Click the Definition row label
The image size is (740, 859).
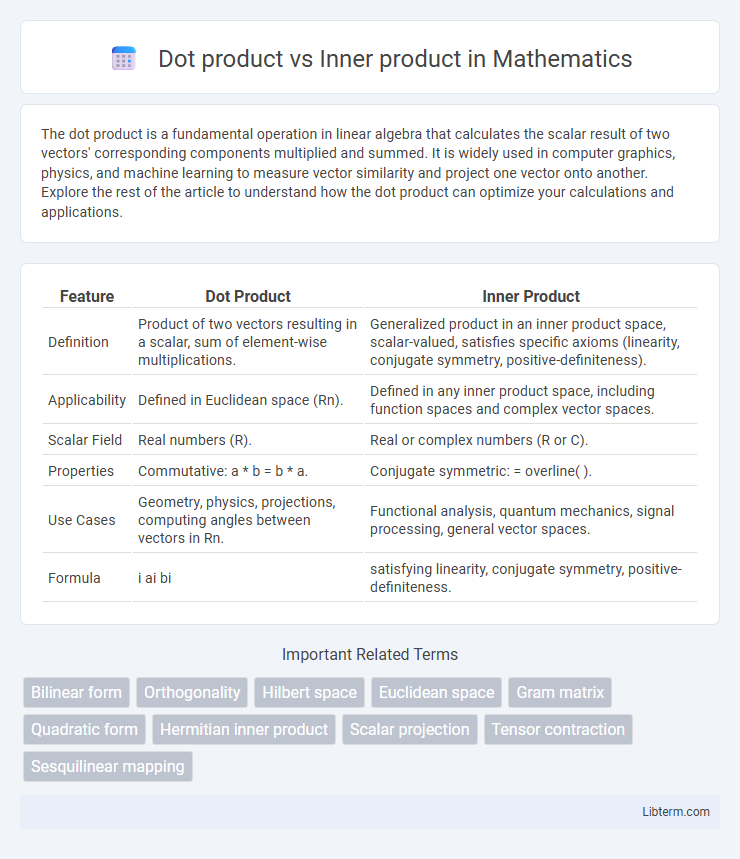[x=78, y=342]
